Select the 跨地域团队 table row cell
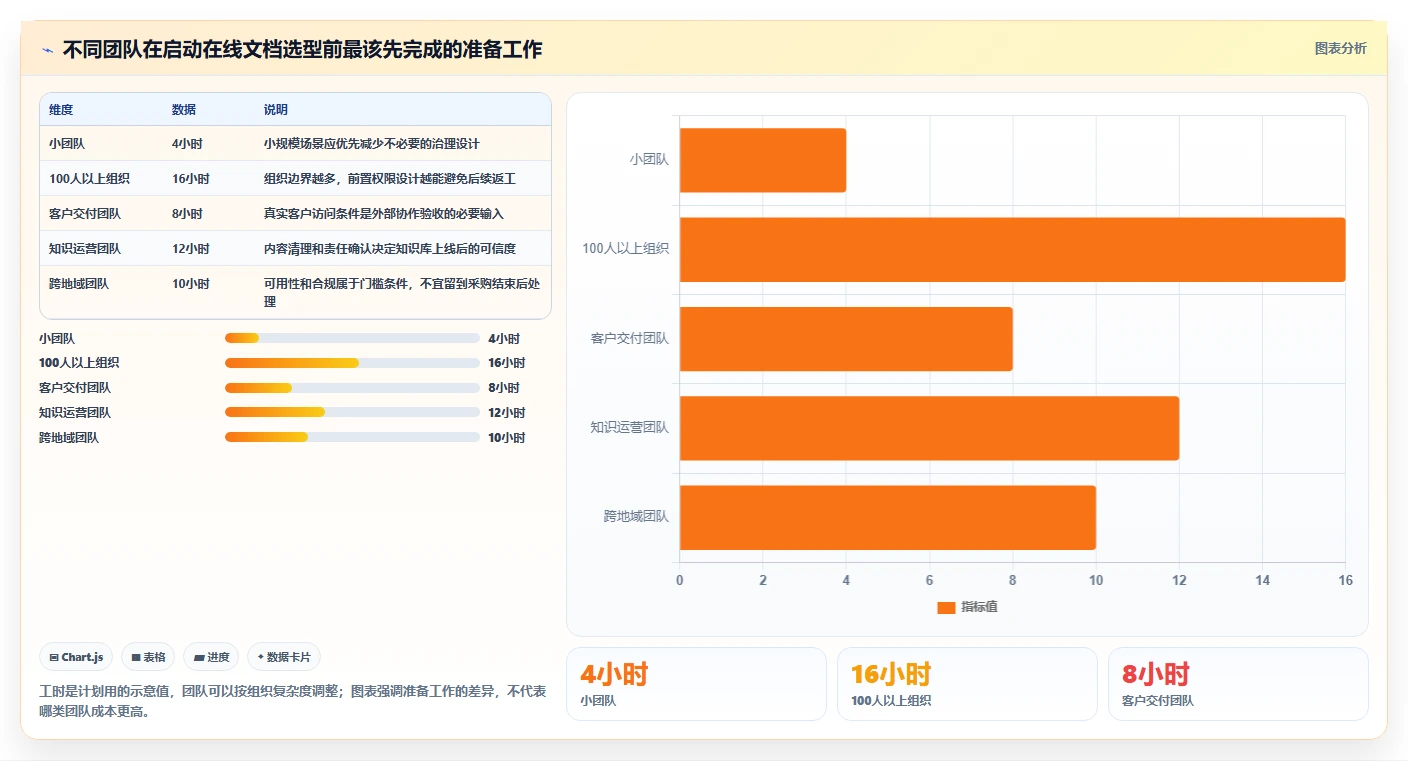This screenshot has height=761, width=1408. coord(79,284)
